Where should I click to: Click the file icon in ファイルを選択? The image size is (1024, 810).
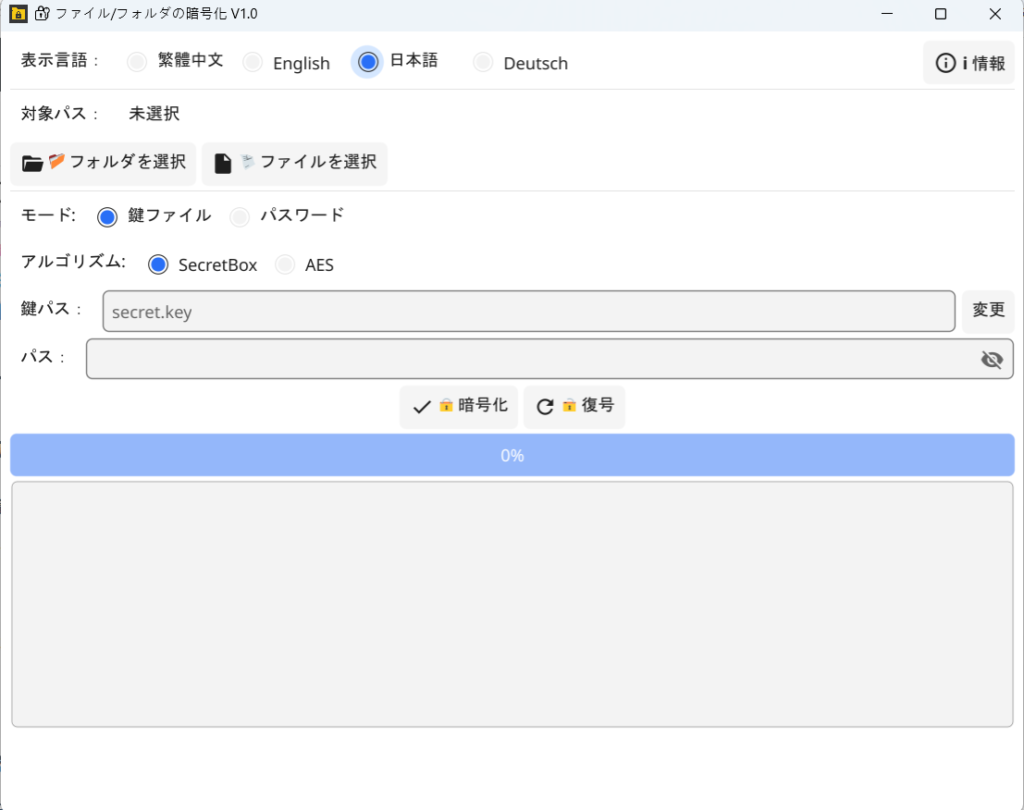pyautogui.click(x=223, y=164)
